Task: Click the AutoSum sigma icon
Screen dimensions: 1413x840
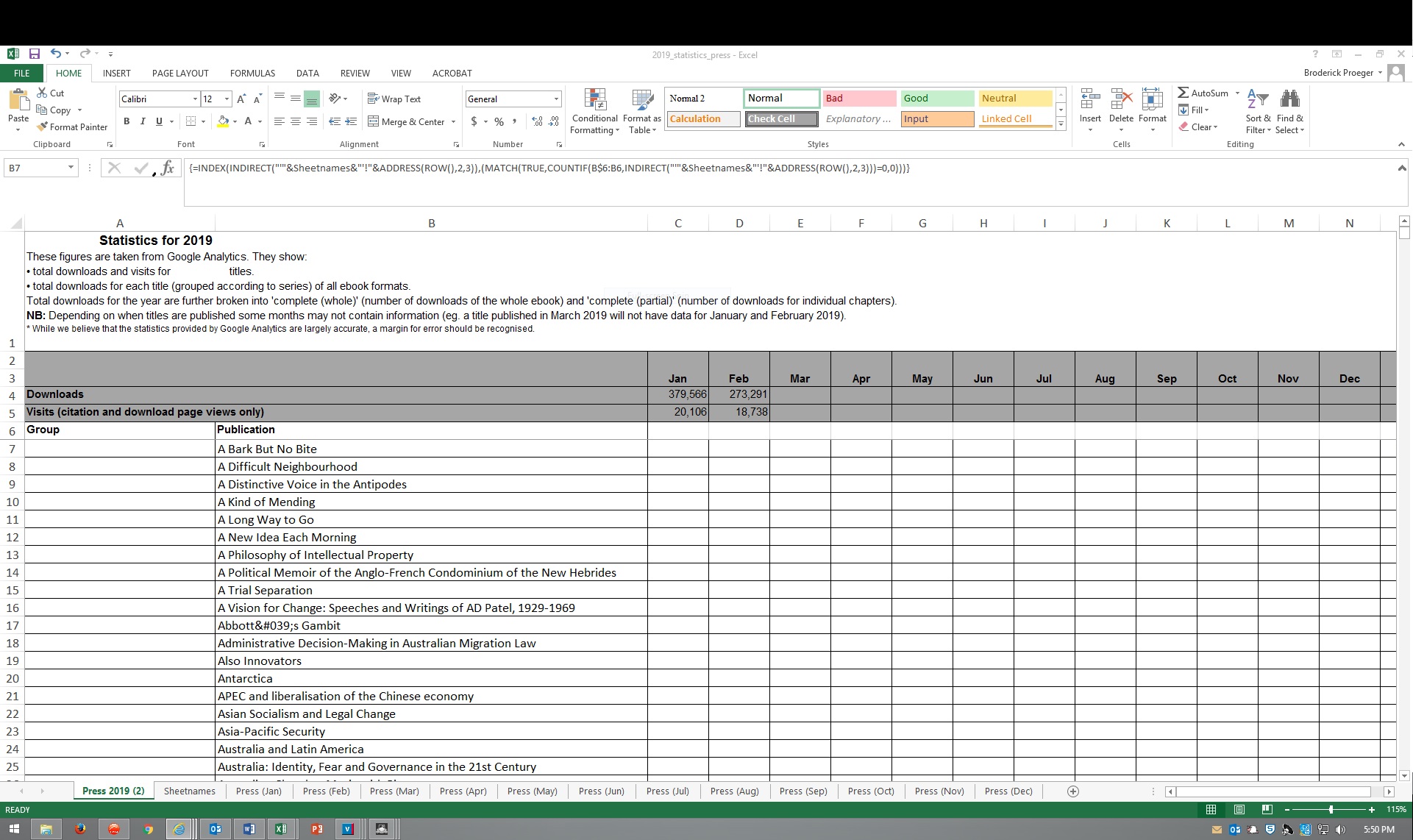Action: pos(1183,93)
